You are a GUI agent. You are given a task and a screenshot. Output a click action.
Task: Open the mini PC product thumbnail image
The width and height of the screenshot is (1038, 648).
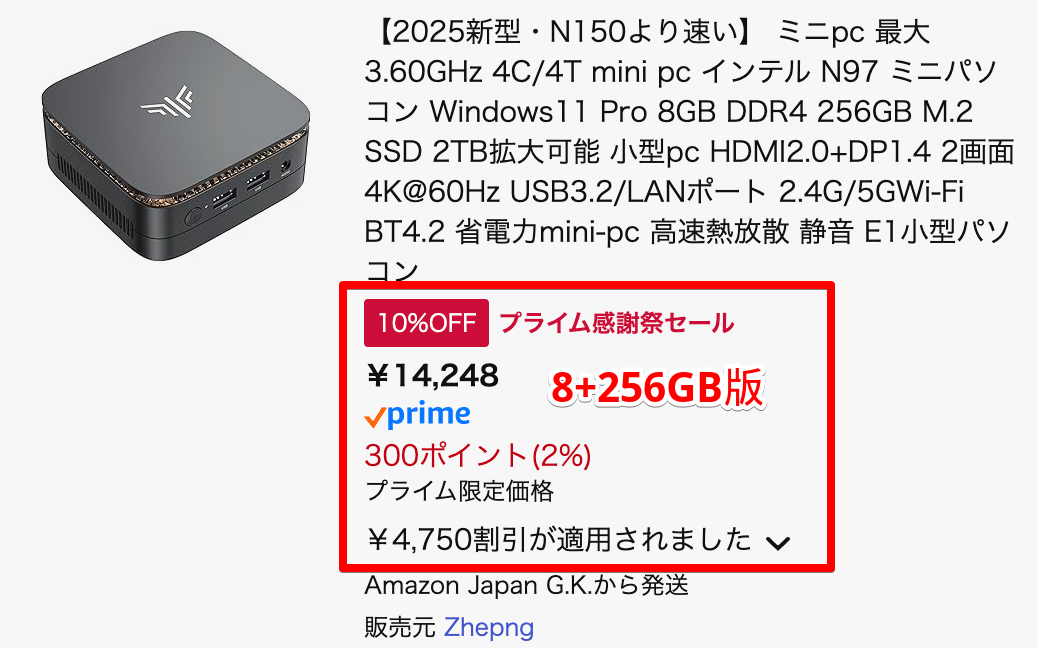[176, 146]
